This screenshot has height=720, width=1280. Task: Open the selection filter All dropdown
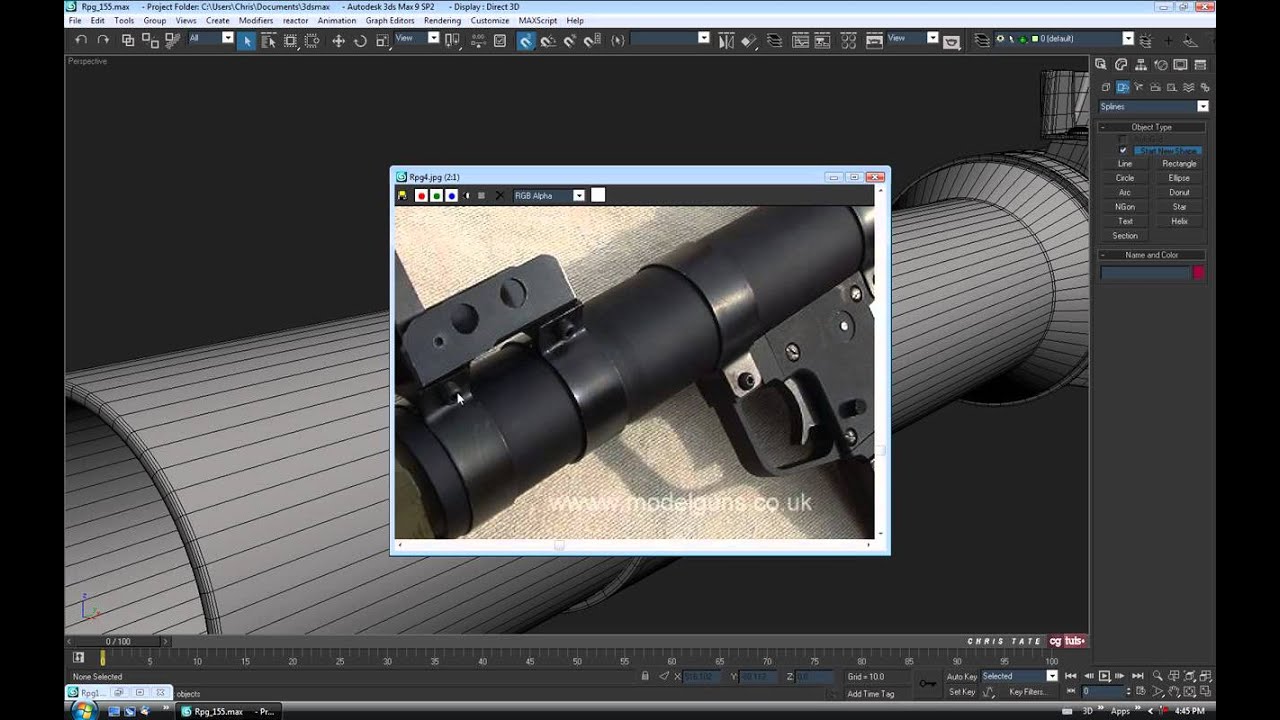tap(210, 38)
